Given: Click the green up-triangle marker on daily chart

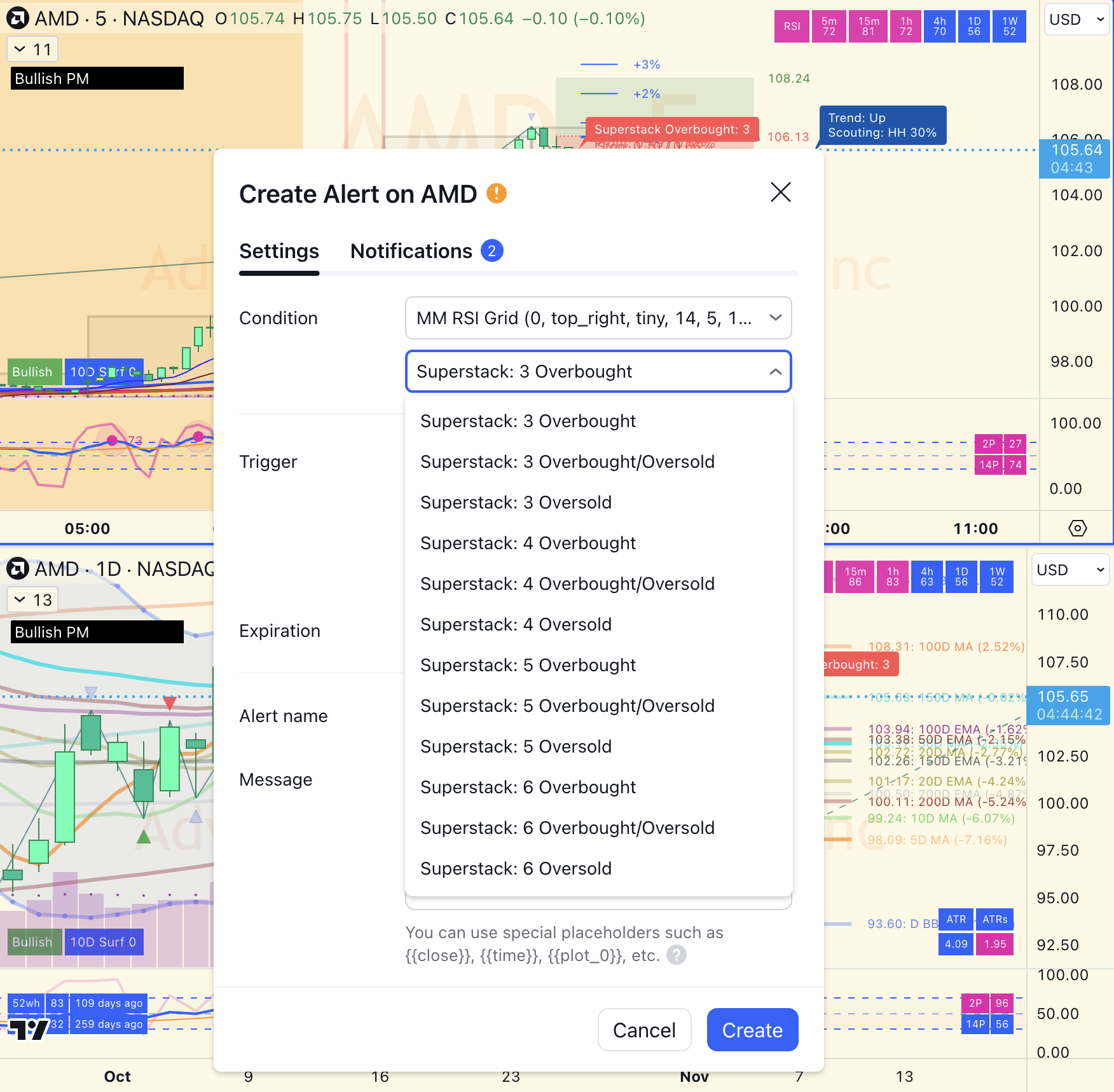Looking at the screenshot, I should coord(144,836).
